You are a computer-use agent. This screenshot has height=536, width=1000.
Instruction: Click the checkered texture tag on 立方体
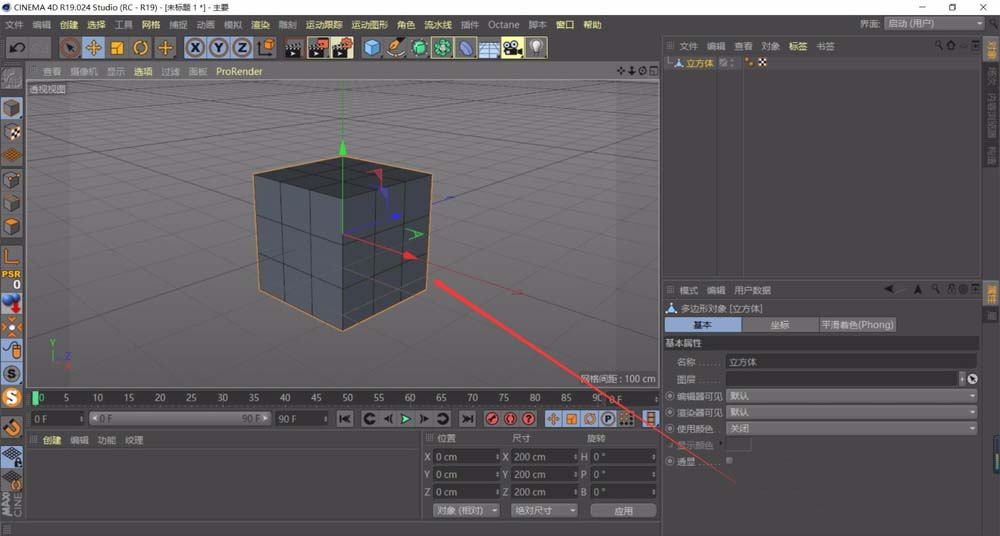tap(762, 63)
